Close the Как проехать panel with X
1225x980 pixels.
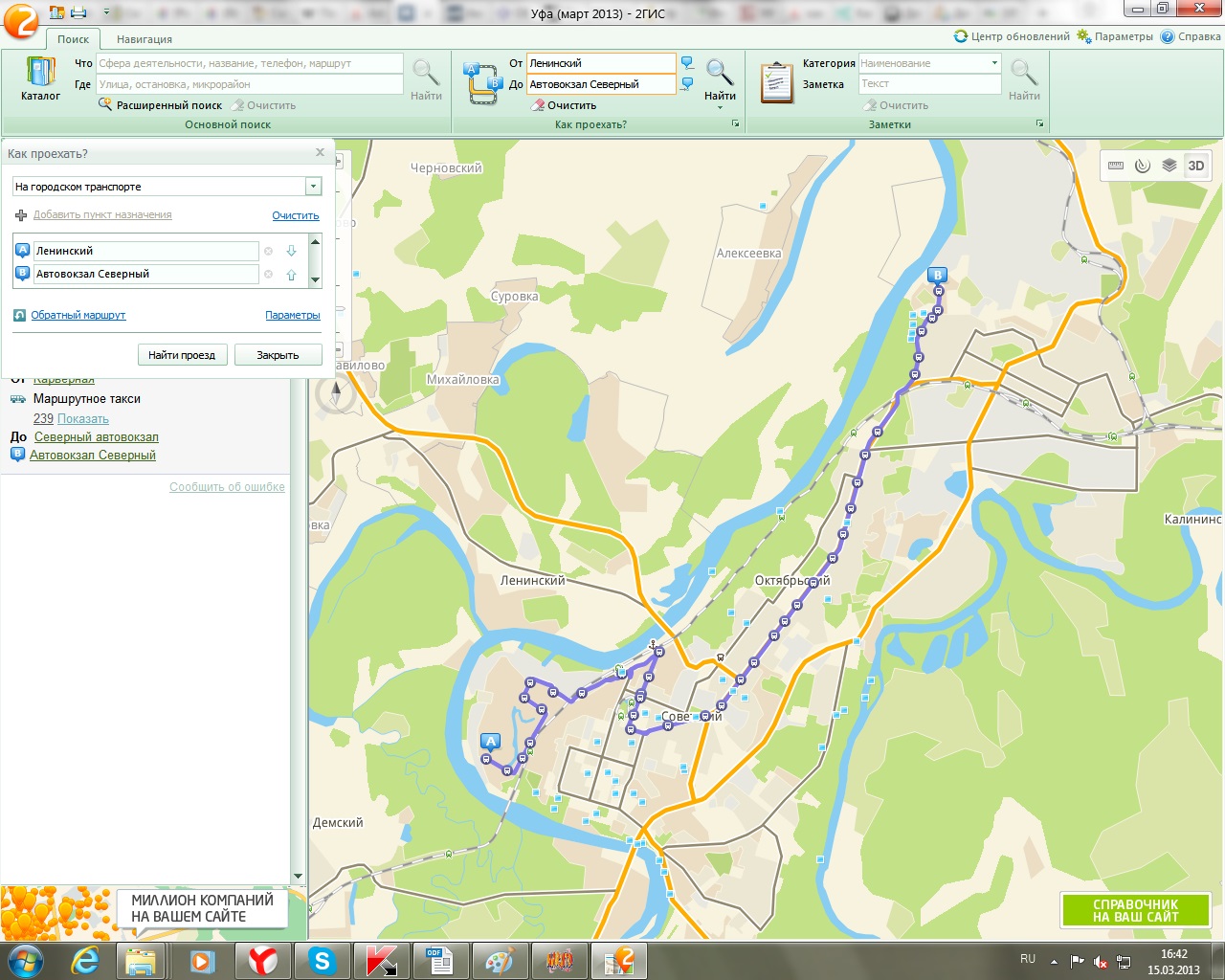tap(320, 152)
